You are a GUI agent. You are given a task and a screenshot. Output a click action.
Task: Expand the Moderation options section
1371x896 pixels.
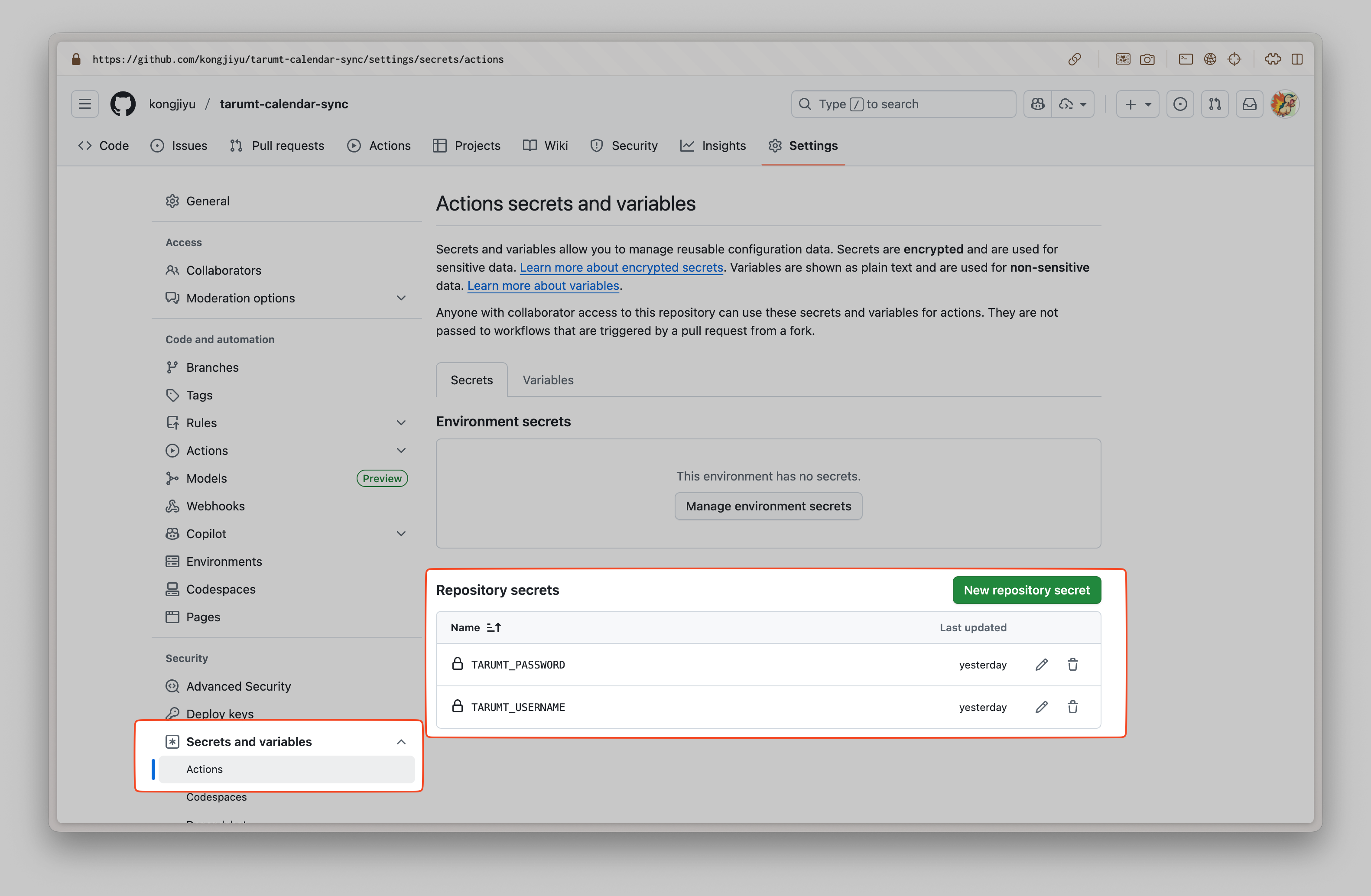click(401, 298)
